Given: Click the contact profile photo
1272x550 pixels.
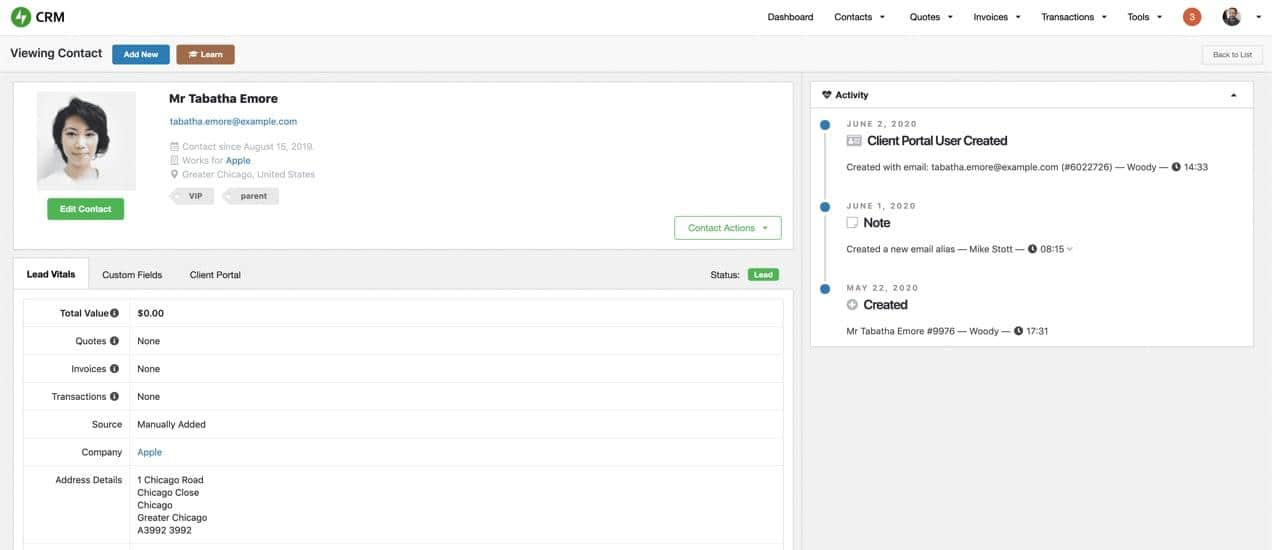Looking at the screenshot, I should pos(86,141).
